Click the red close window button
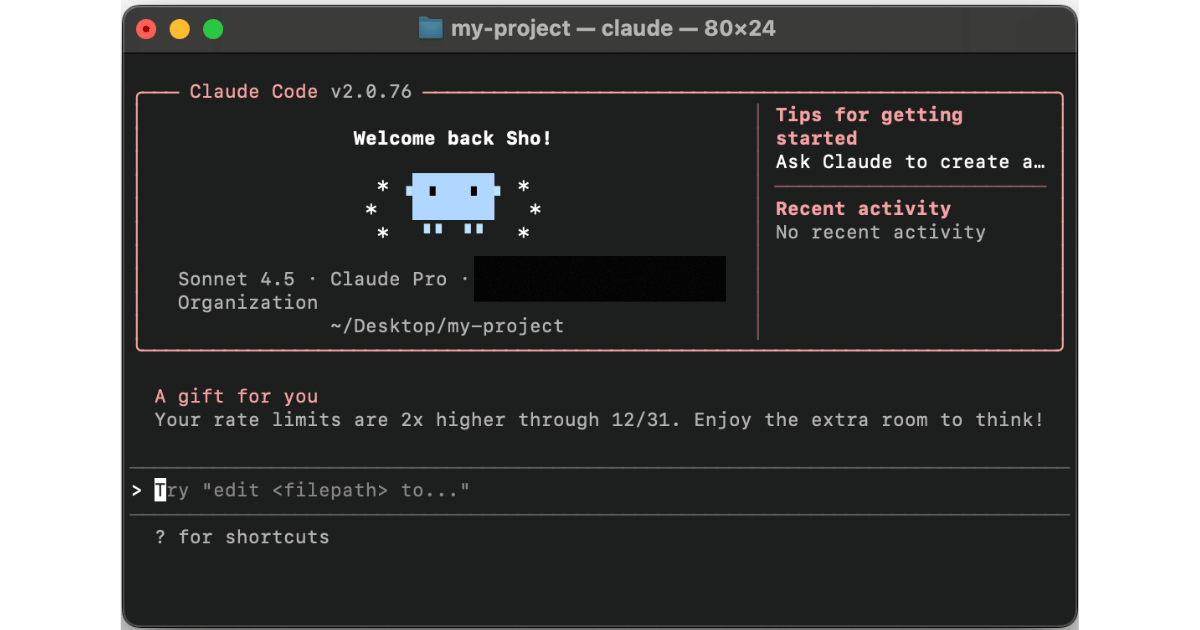The image size is (1200, 630). tap(147, 29)
